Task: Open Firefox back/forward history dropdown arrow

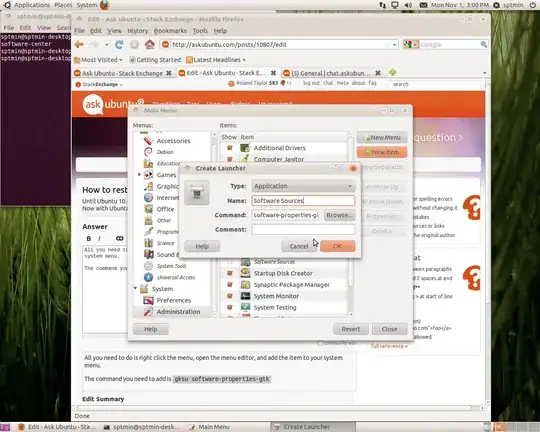Action: [x=107, y=44]
